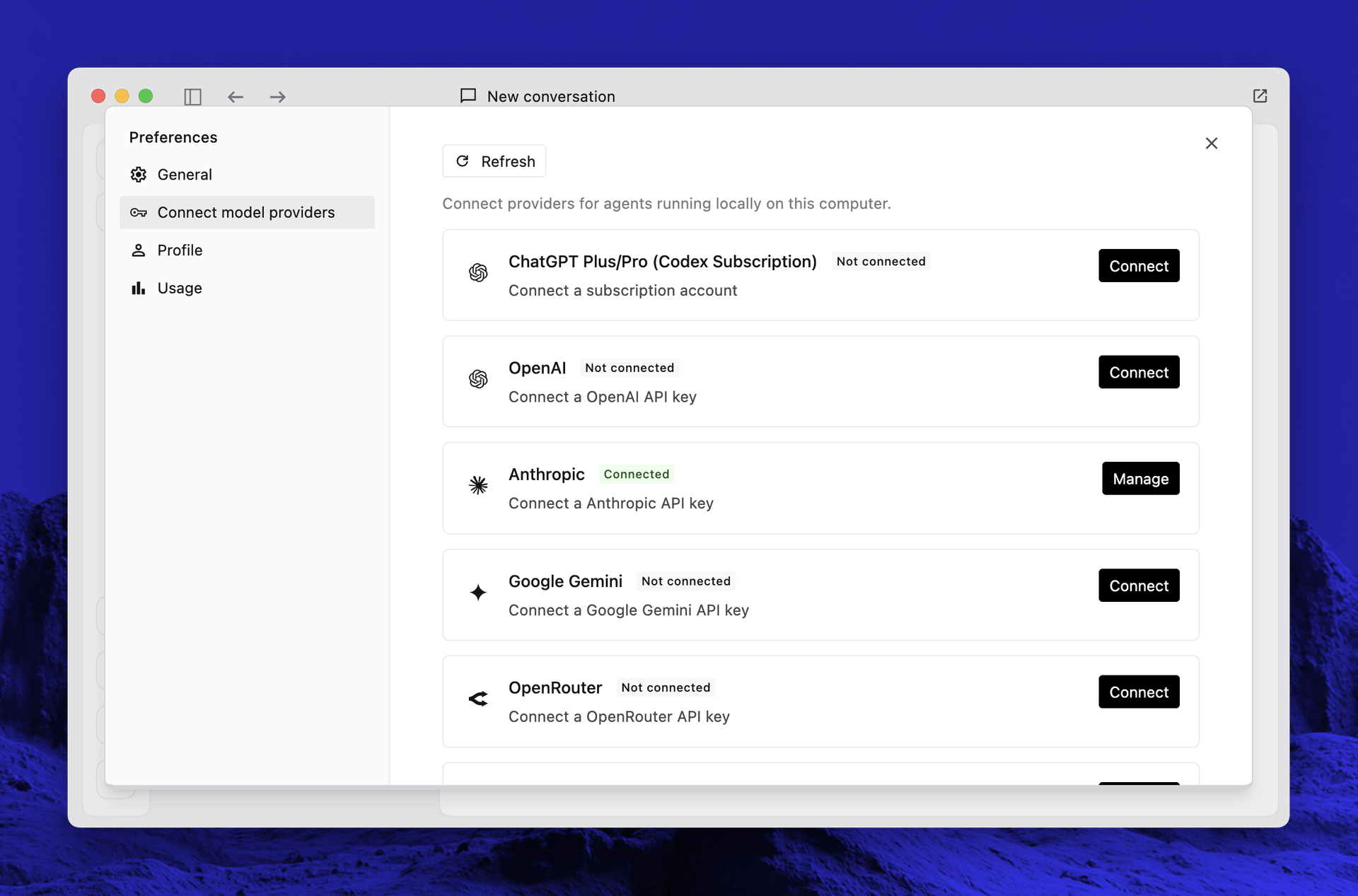The image size is (1358, 896).
Task: Click the yellow macOS minimize button
Action: point(122,96)
